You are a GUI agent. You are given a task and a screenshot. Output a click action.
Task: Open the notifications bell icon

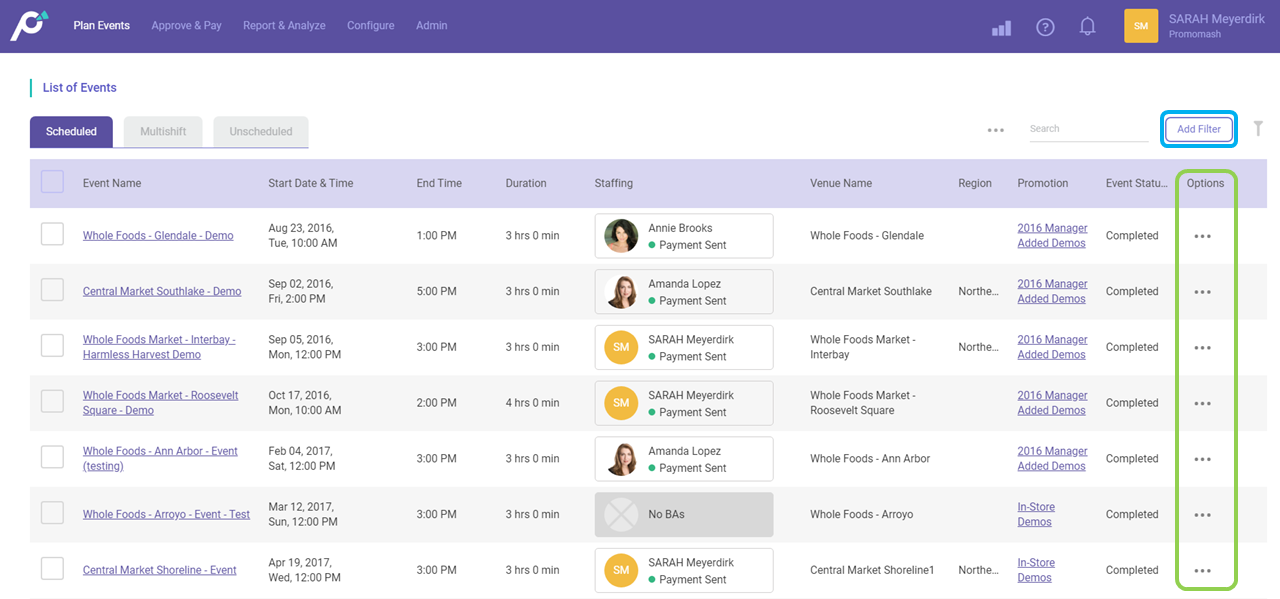pyautogui.click(x=1088, y=27)
